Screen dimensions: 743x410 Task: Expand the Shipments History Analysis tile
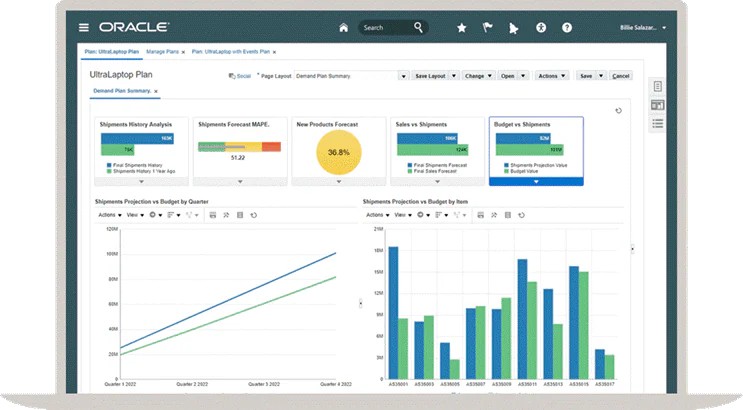pyautogui.click(x=141, y=182)
